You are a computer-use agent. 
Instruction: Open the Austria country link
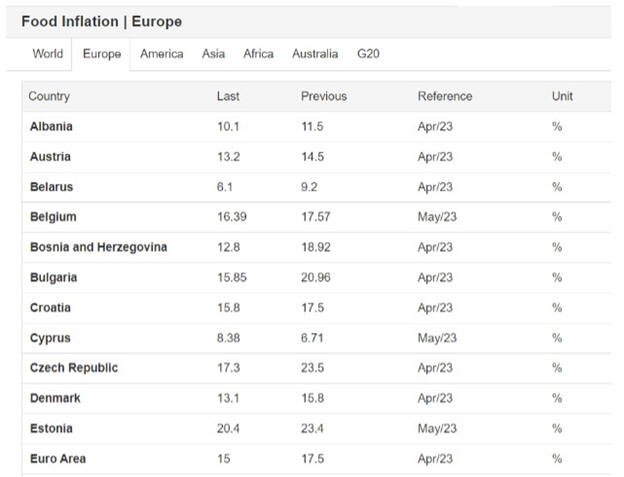pyautogui.click(x=50, y=157)
